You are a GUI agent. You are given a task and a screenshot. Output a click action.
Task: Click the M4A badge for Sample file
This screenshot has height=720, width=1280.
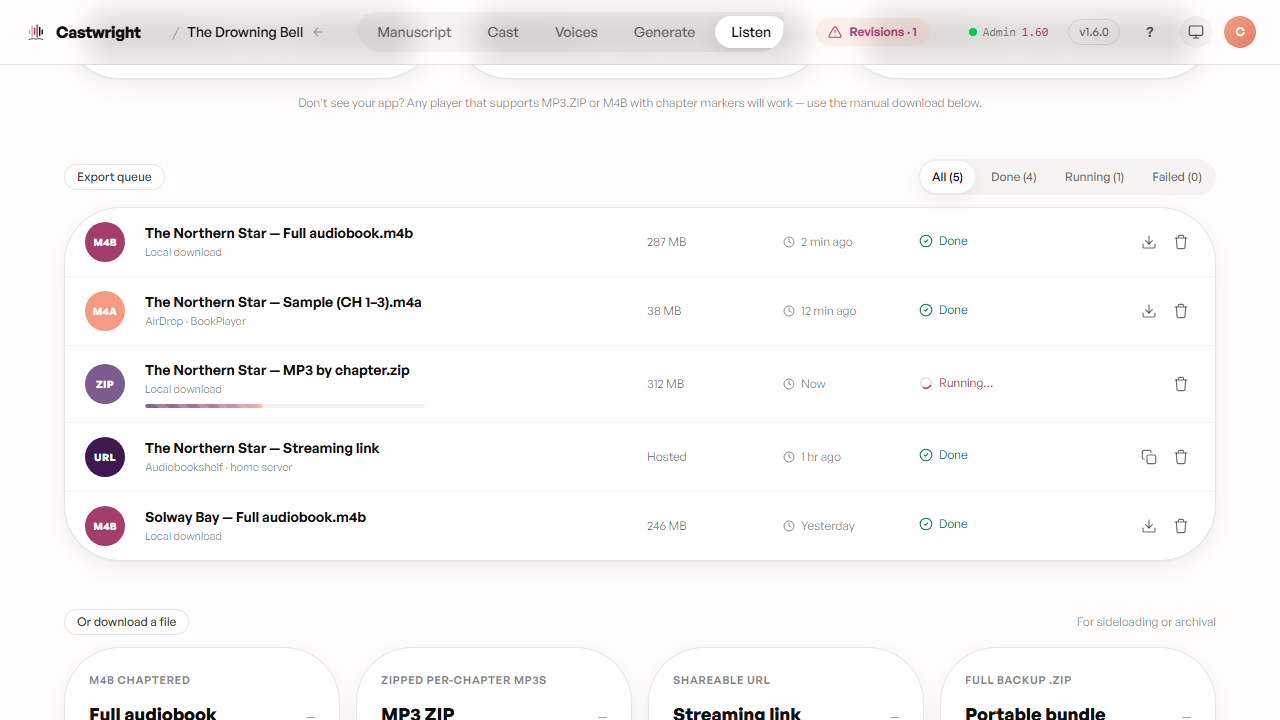click(x=105, y=311)
